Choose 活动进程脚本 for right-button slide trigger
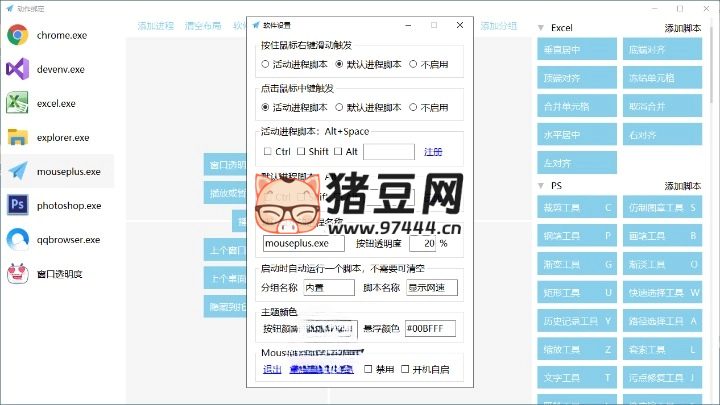This screenshot has width=720, height=405. point(265,64)
